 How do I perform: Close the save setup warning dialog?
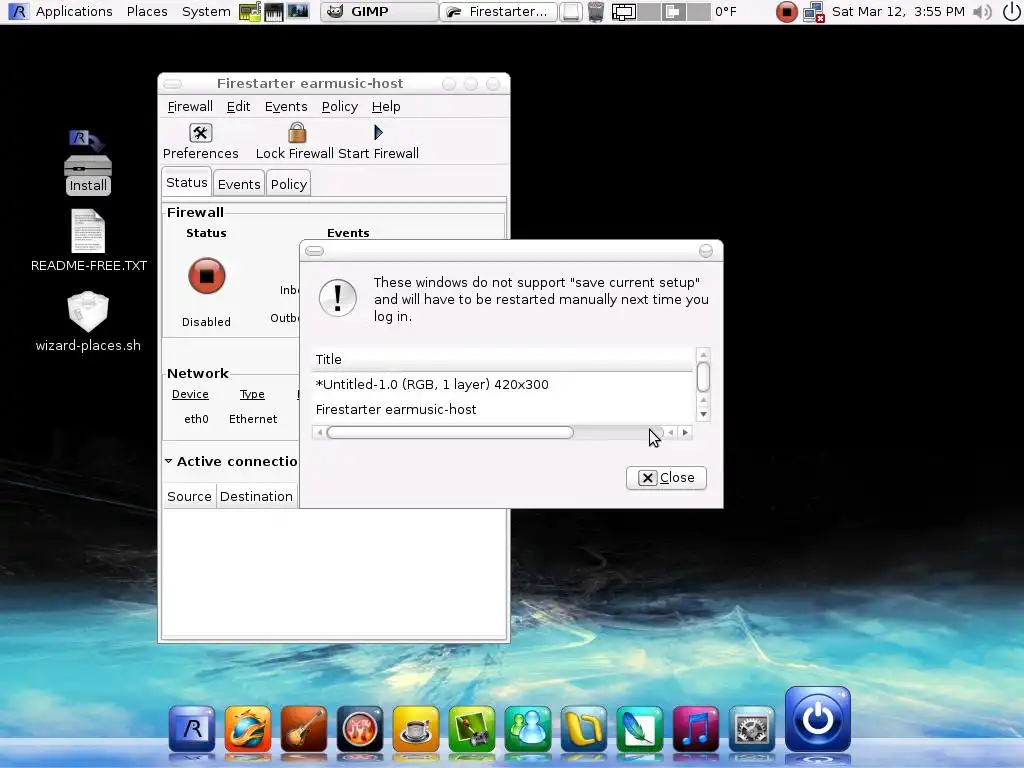(666, 477)
